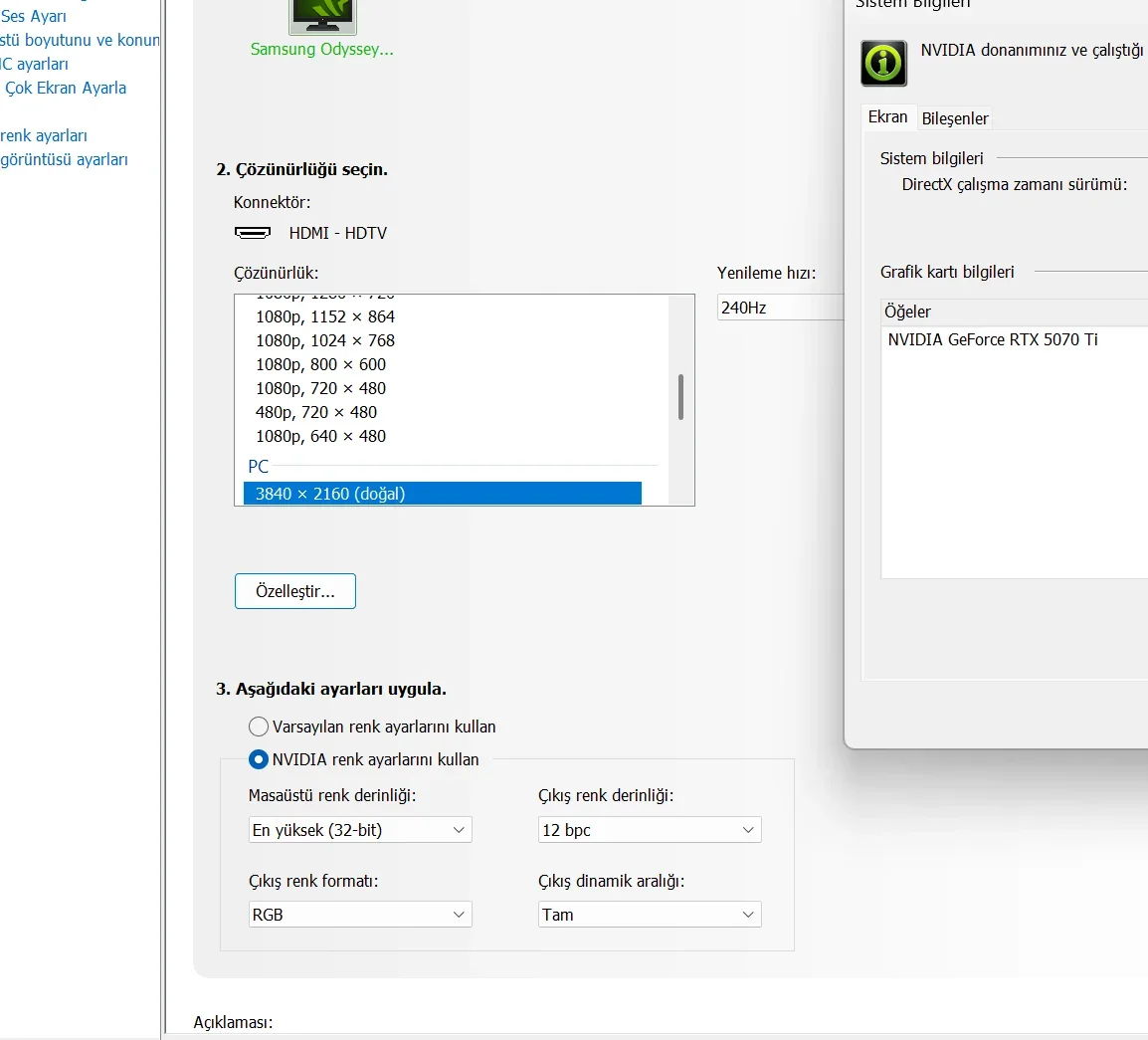Viewport: 1148px width, 1040px height.
Task: Switch to the Ekran tab
Action: [887, 117]
